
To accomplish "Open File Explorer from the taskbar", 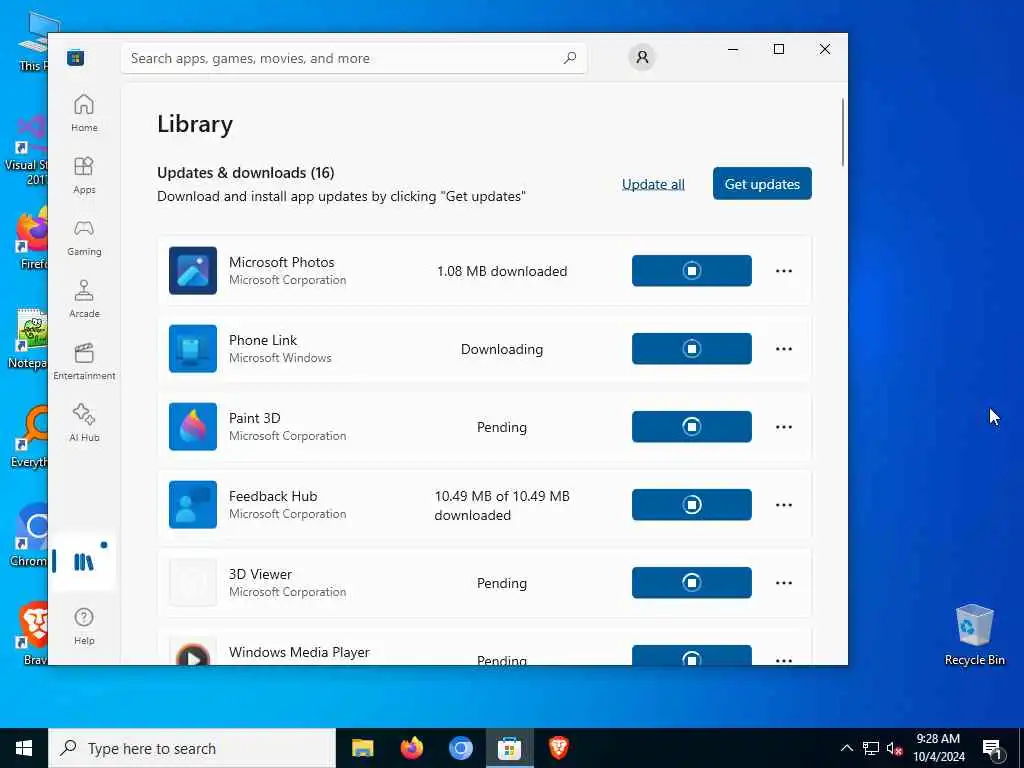I will click(x=362, y=748).
